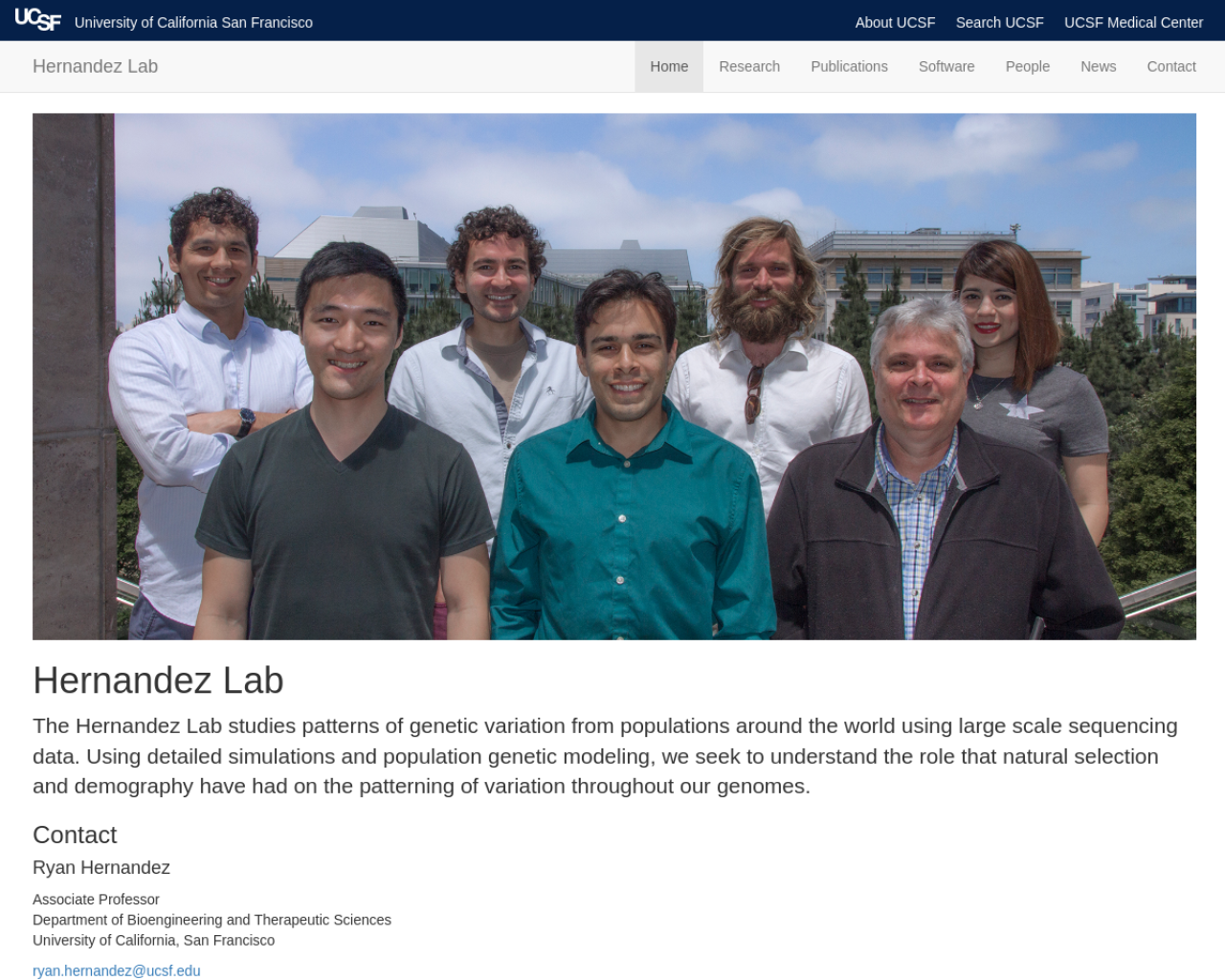Image resolution: width=1225 pixels, height=980 pixels.
Task: Click the Ryan Hernandez name text
Action: (101, 867)
